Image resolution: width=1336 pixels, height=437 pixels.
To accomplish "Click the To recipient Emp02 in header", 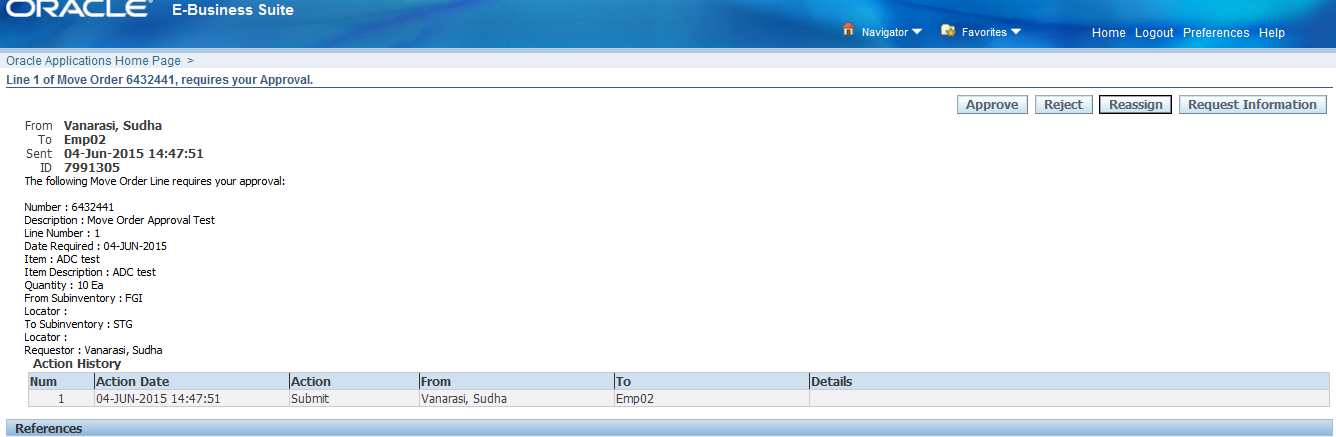I will coord(85,140).
